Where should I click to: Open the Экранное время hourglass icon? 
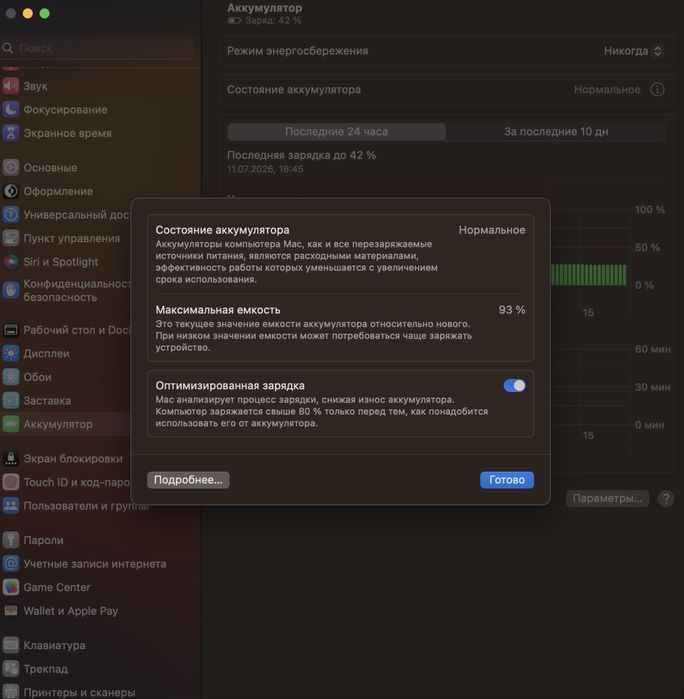(x=11, y=133)
